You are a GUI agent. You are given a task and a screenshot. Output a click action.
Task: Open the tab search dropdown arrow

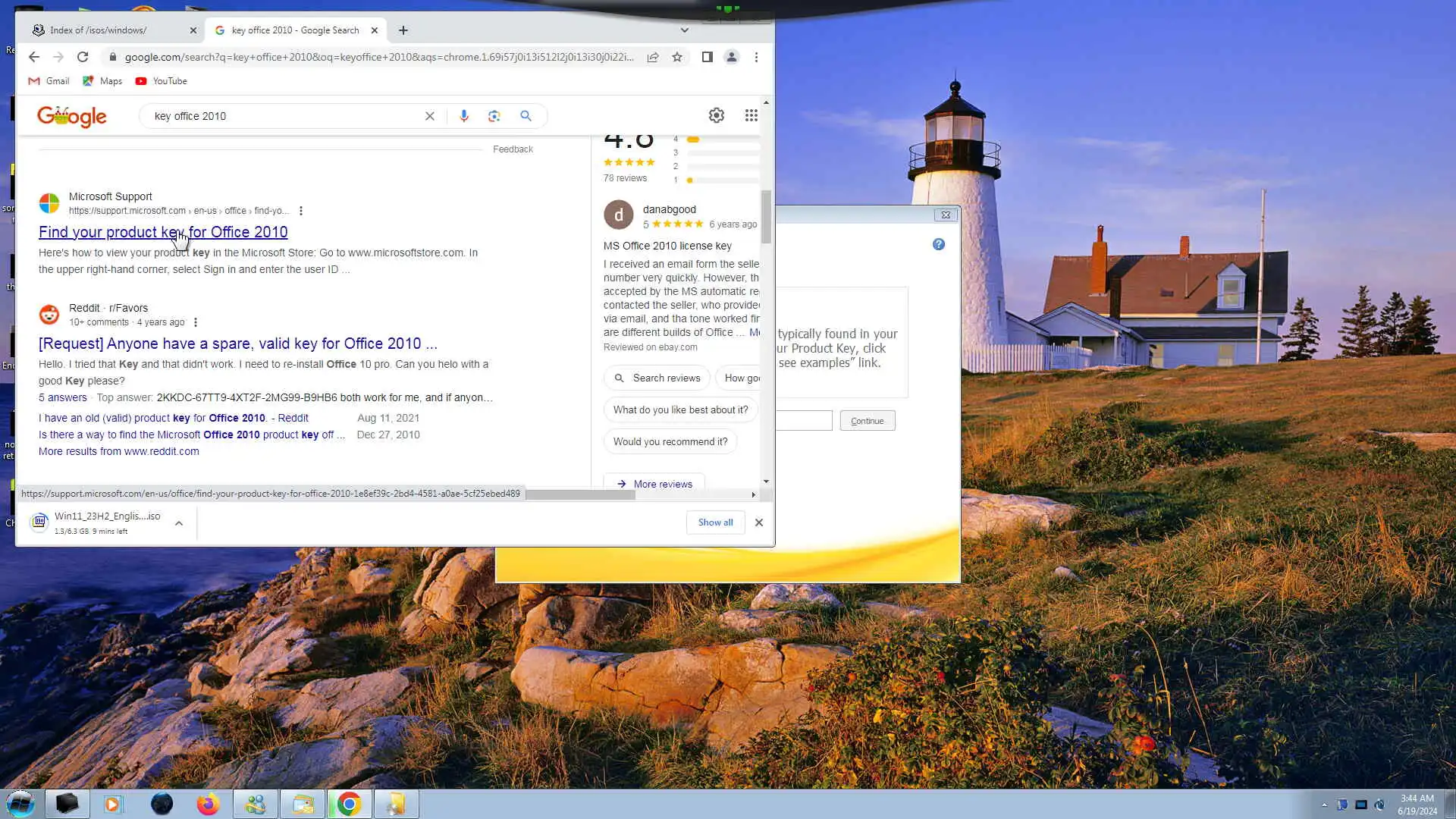point(684,30)
